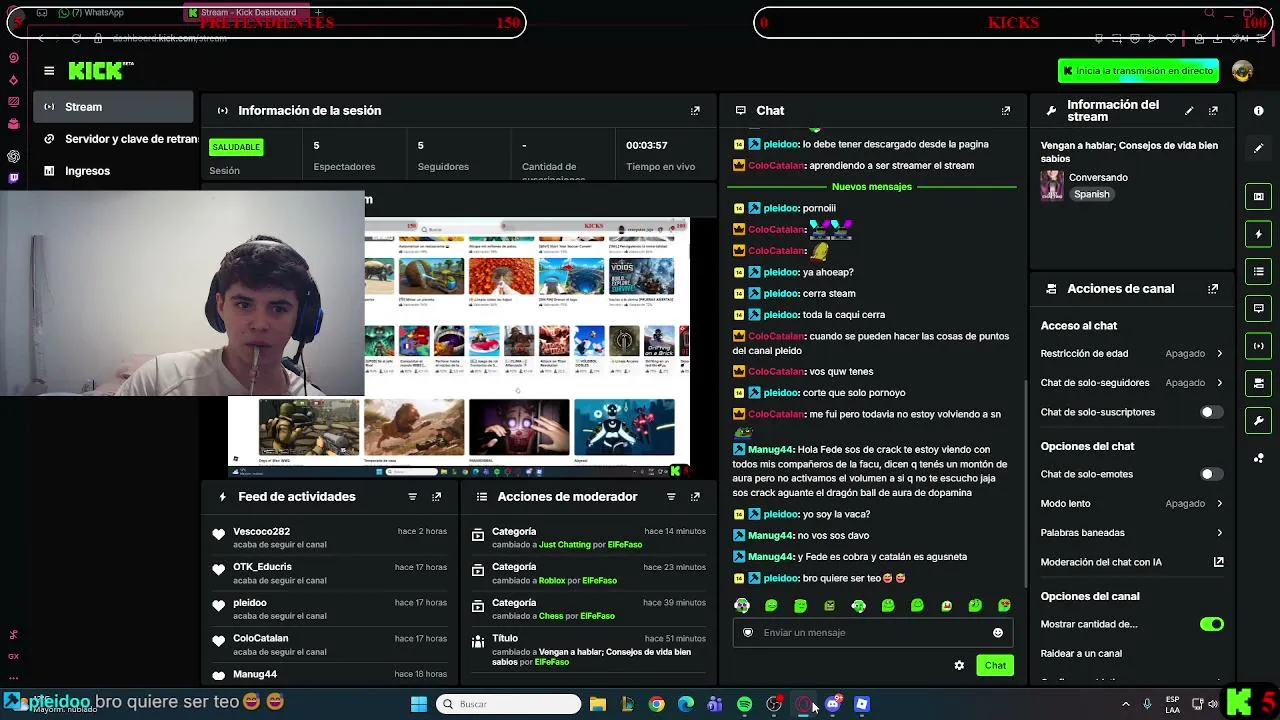Image resolution: width=1280 pixels, height=720 pixels.
Task: Toggle the list moderator actions icon in right toolbar
Action: [1259, 271]
